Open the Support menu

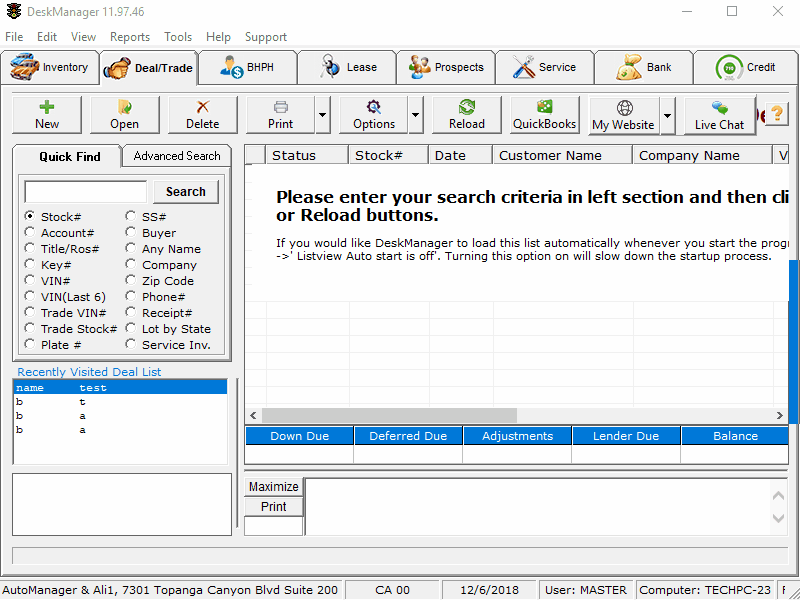[x=266, y=37]
